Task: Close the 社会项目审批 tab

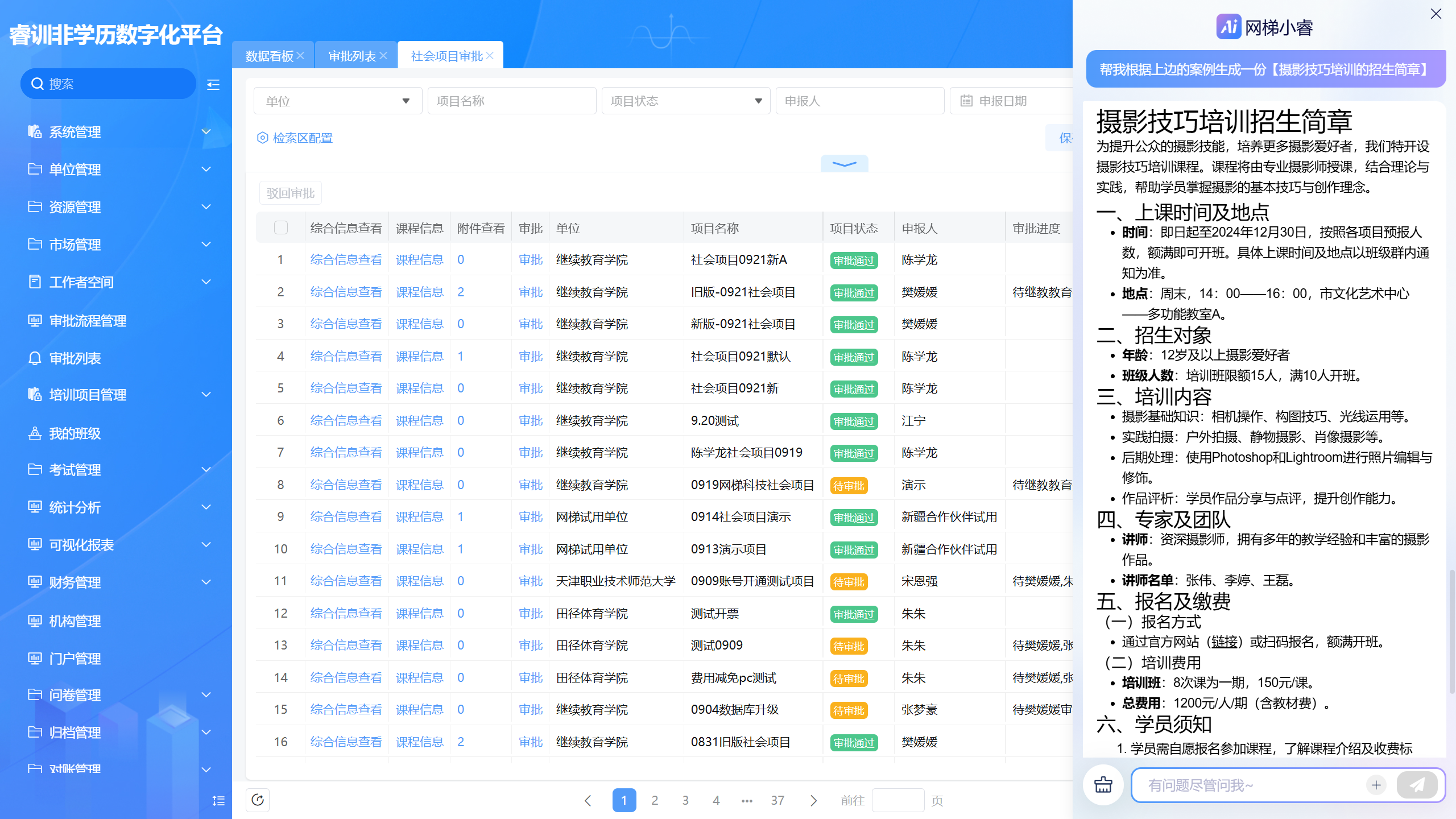Action: [490, 56]
